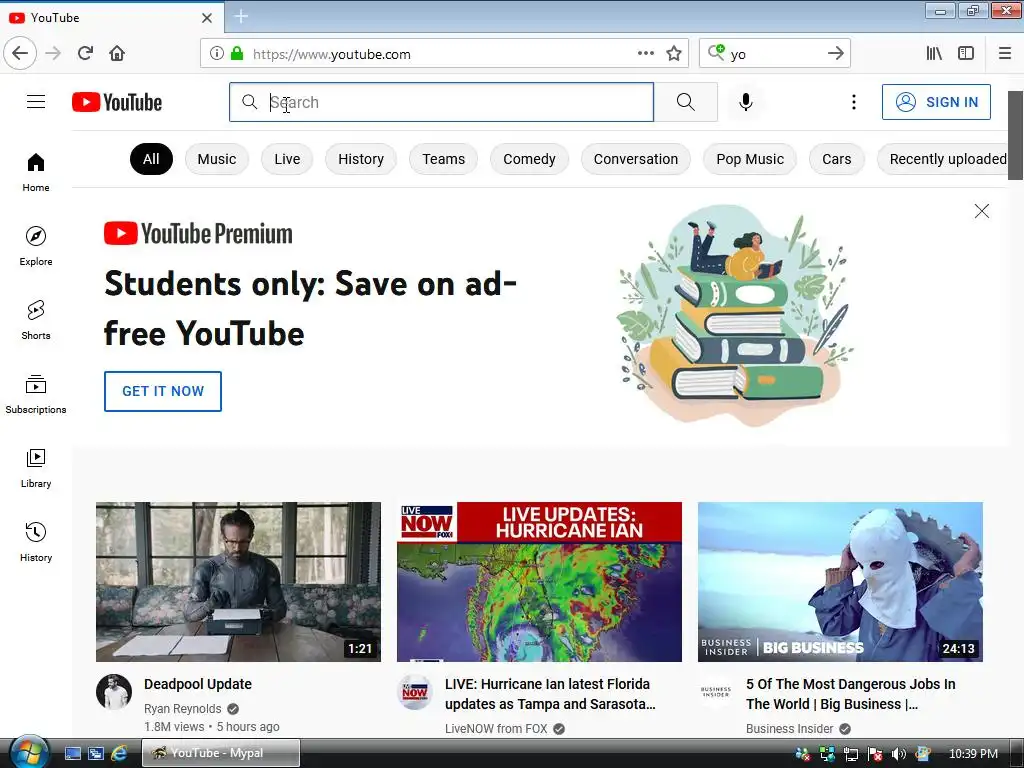
Task: Show site information icon in address bar
Action: (216, 54)
